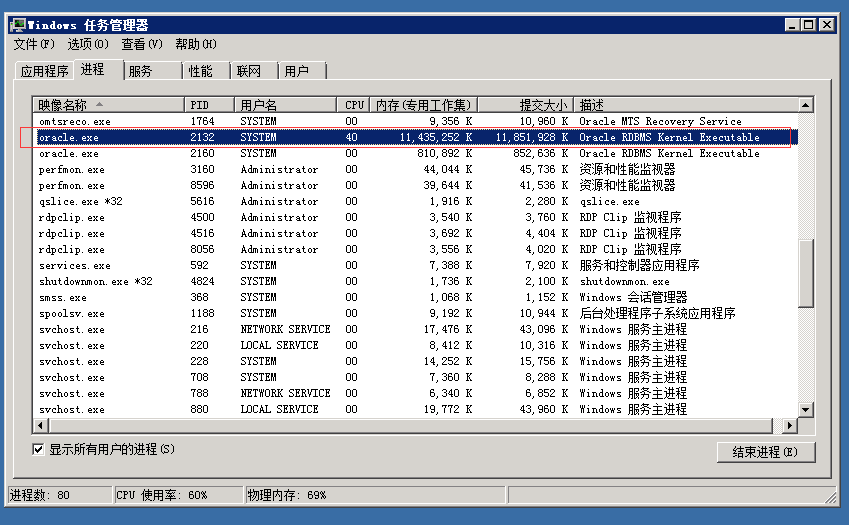Sort by 描述 column header
This screenshot has width=849, height=525.
[685, 105]
